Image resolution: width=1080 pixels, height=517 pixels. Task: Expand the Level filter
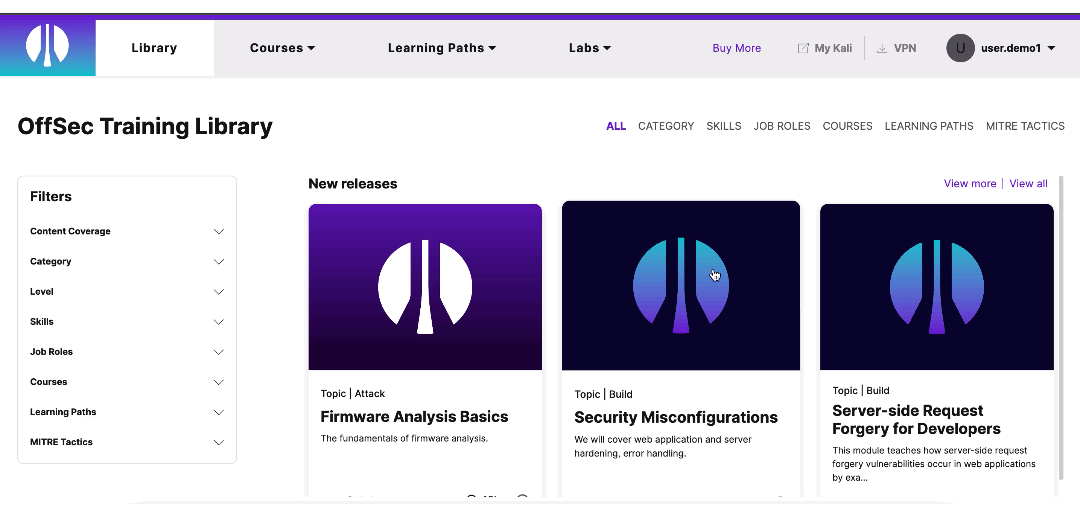pos(127,292)
